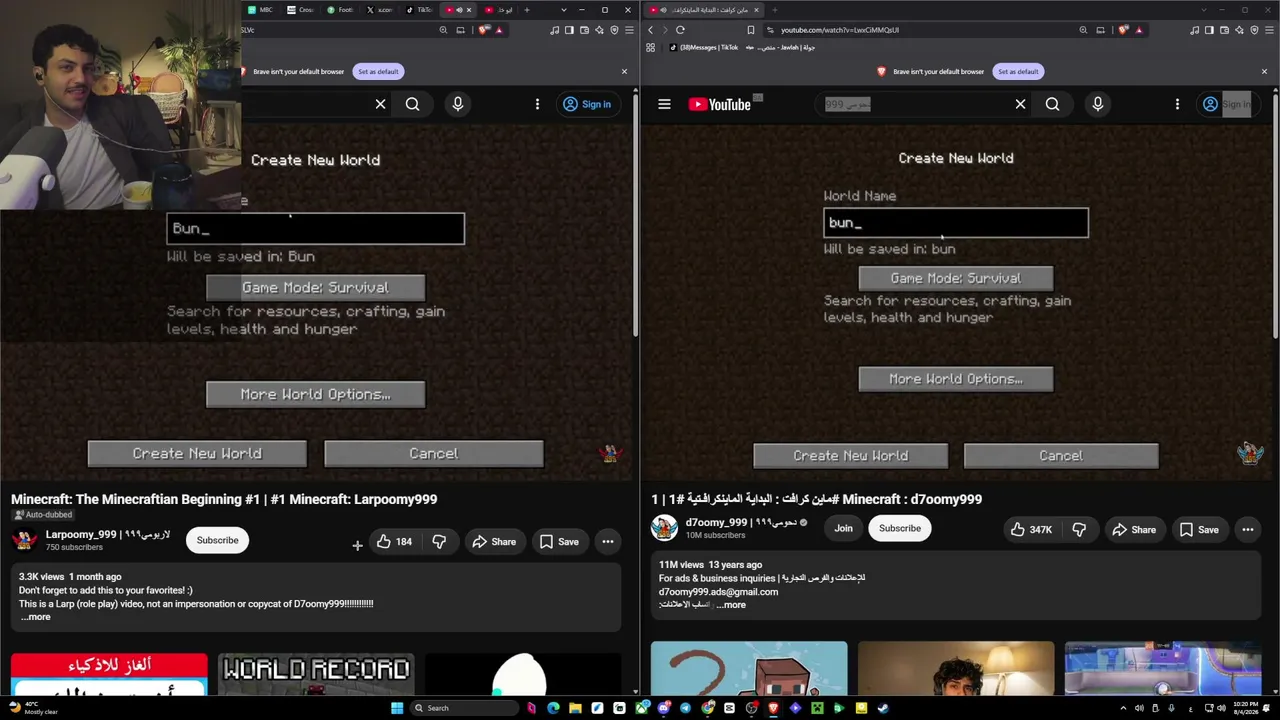The height and width of the screenshot is (720, 1280).
Task: Run search with magnifier in d7oomy999 window
Action: (x=1052, y=104)
